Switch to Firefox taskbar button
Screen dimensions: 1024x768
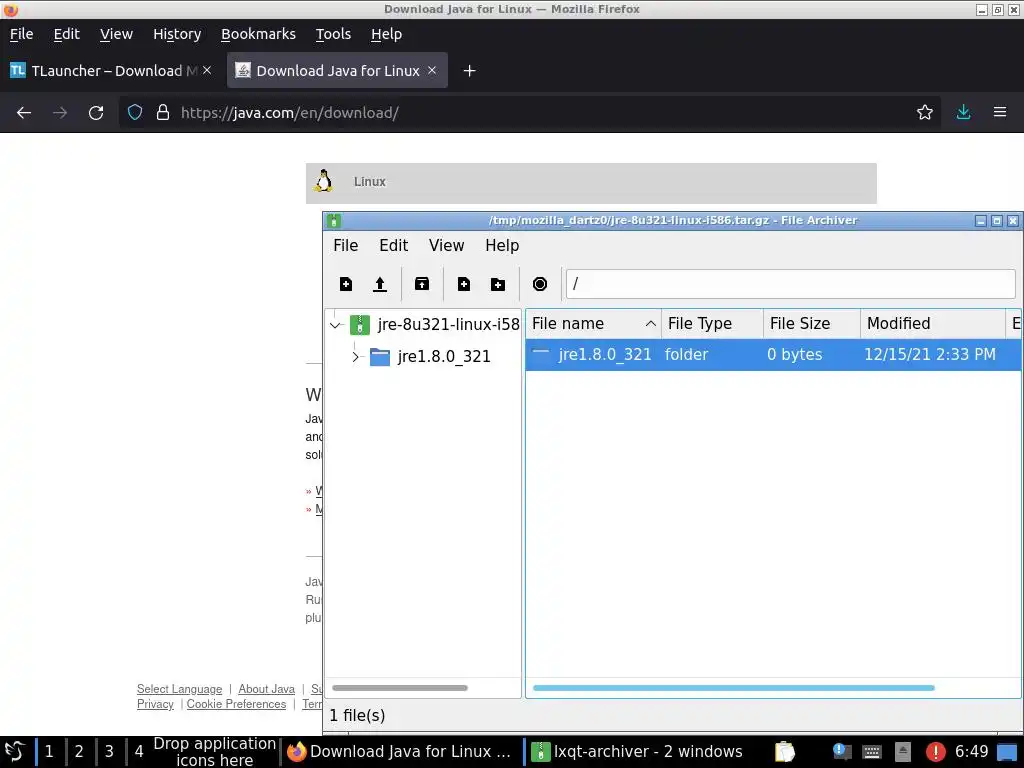(400, 752)
